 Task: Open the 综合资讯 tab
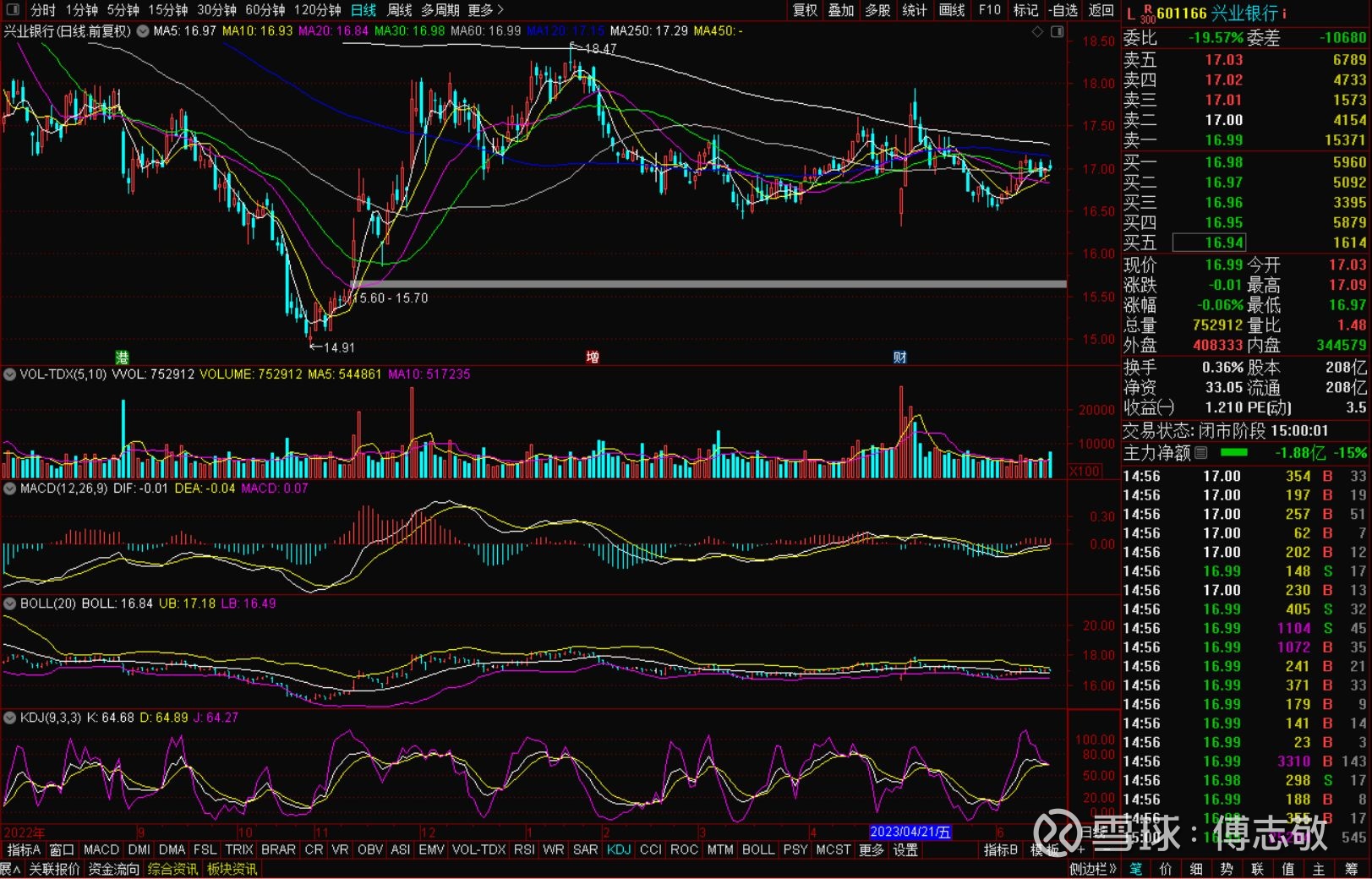[x=172, y=869]
